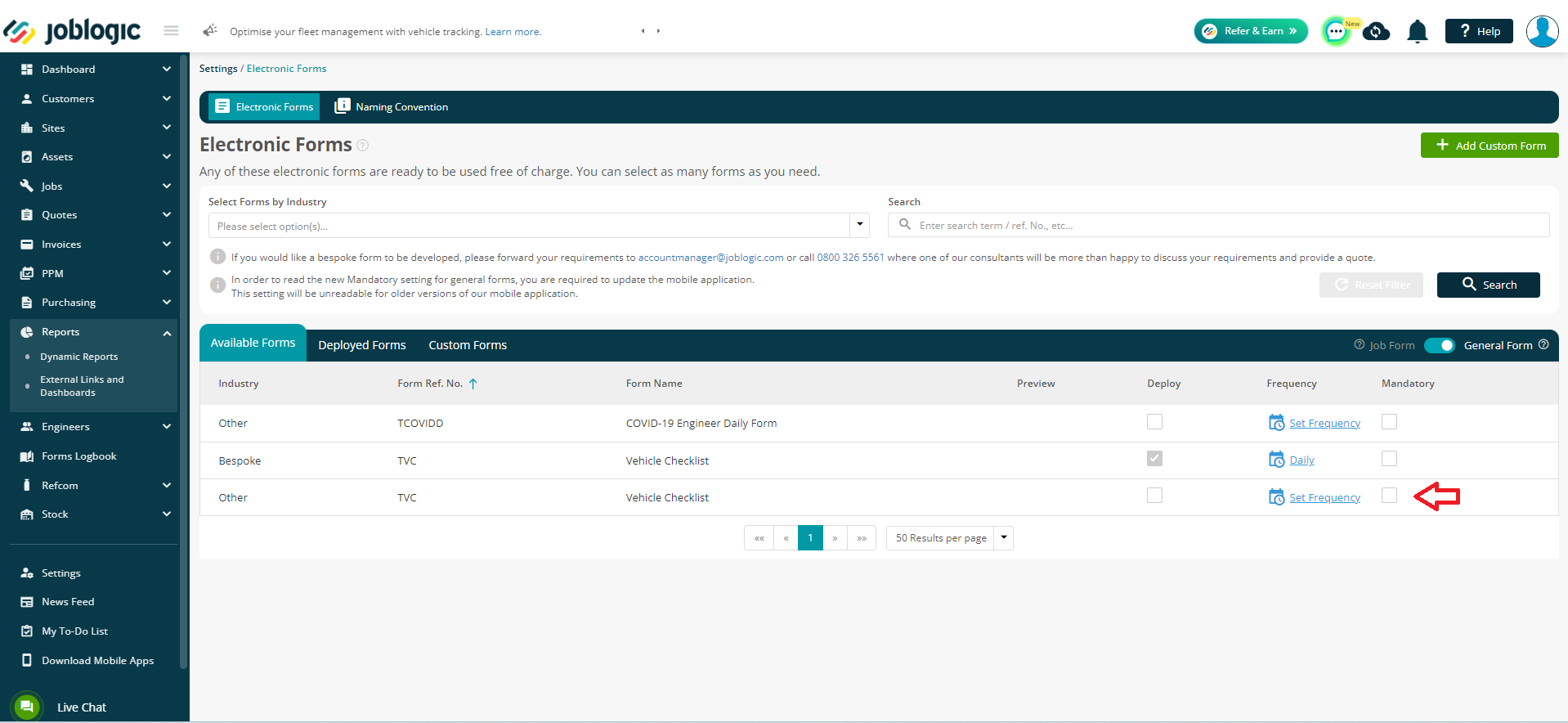Click the search magnifier icon in search field
This screenshot has width=1568, height=723.
click(x=905, y=224)
